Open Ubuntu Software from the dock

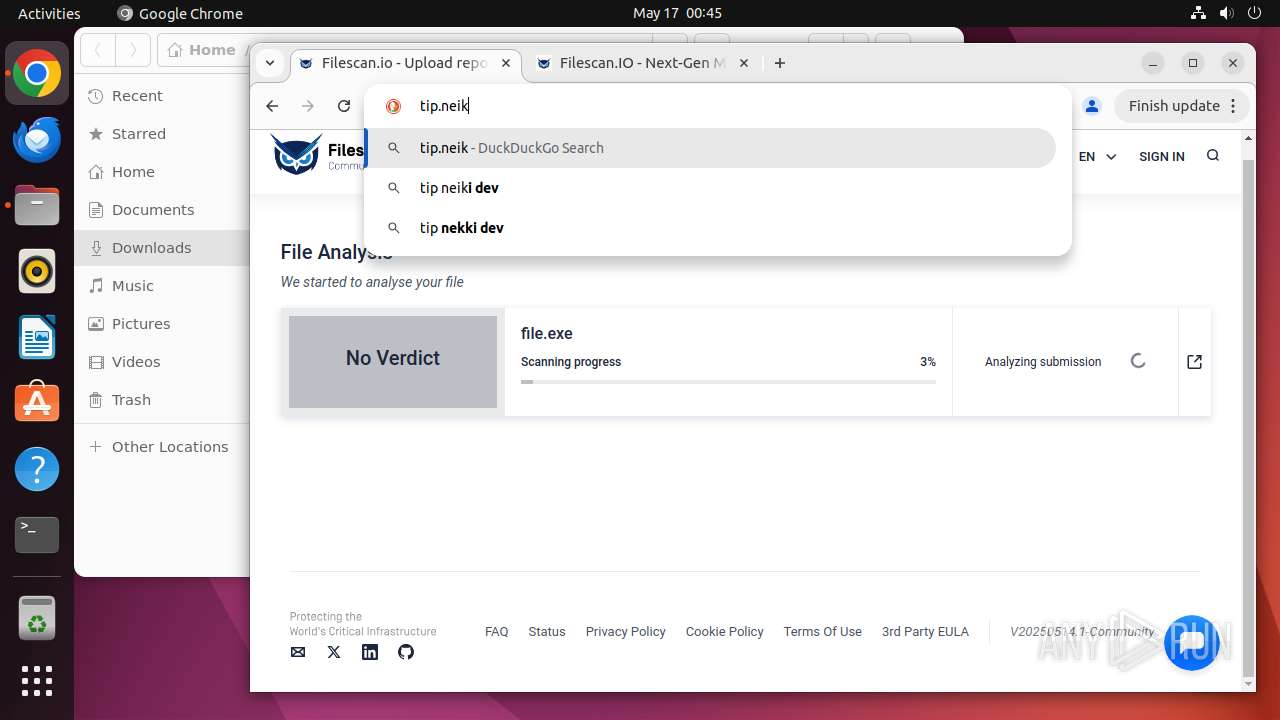click(37, 403)
